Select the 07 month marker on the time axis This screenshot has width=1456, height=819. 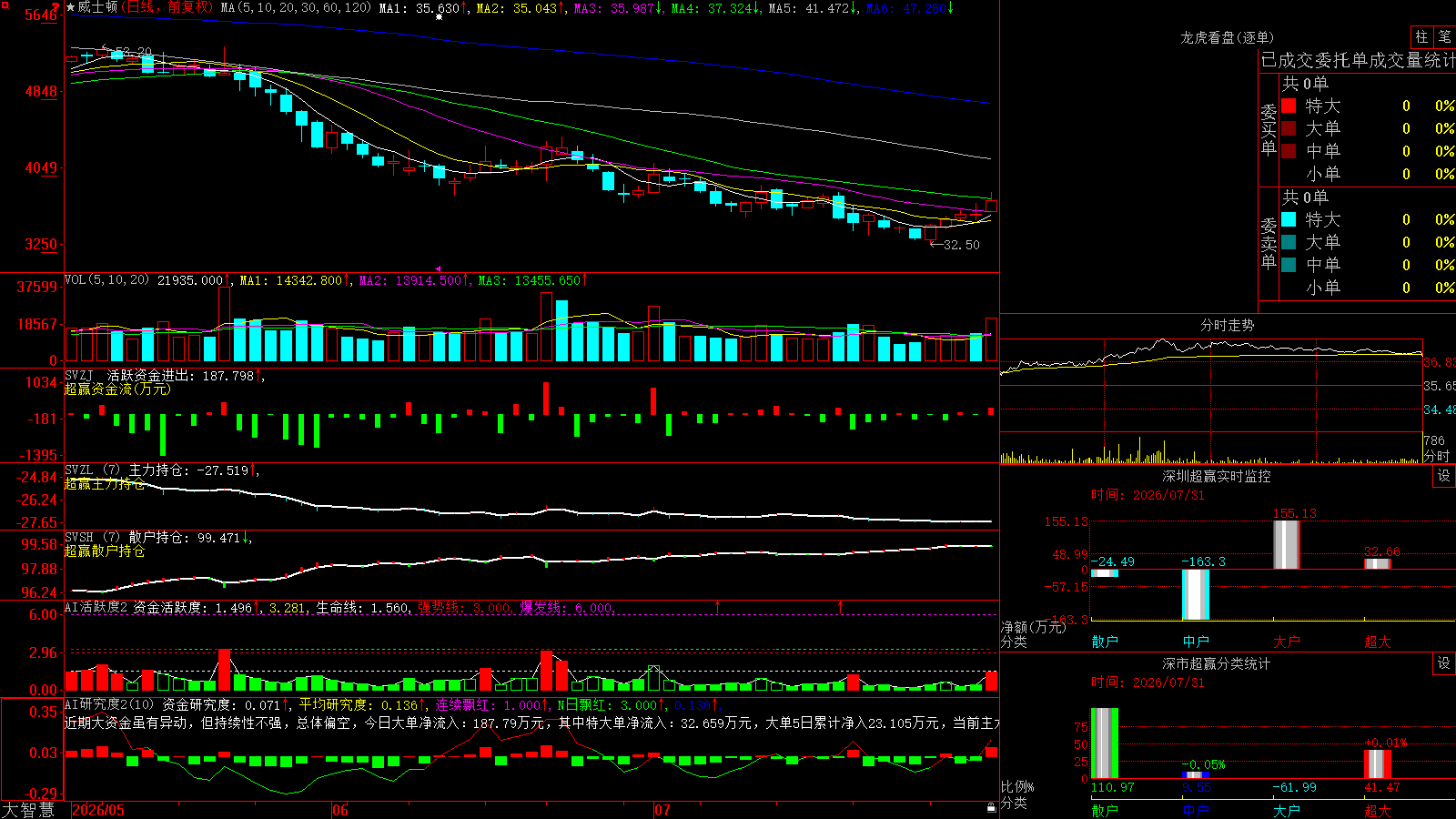point(662,810)
